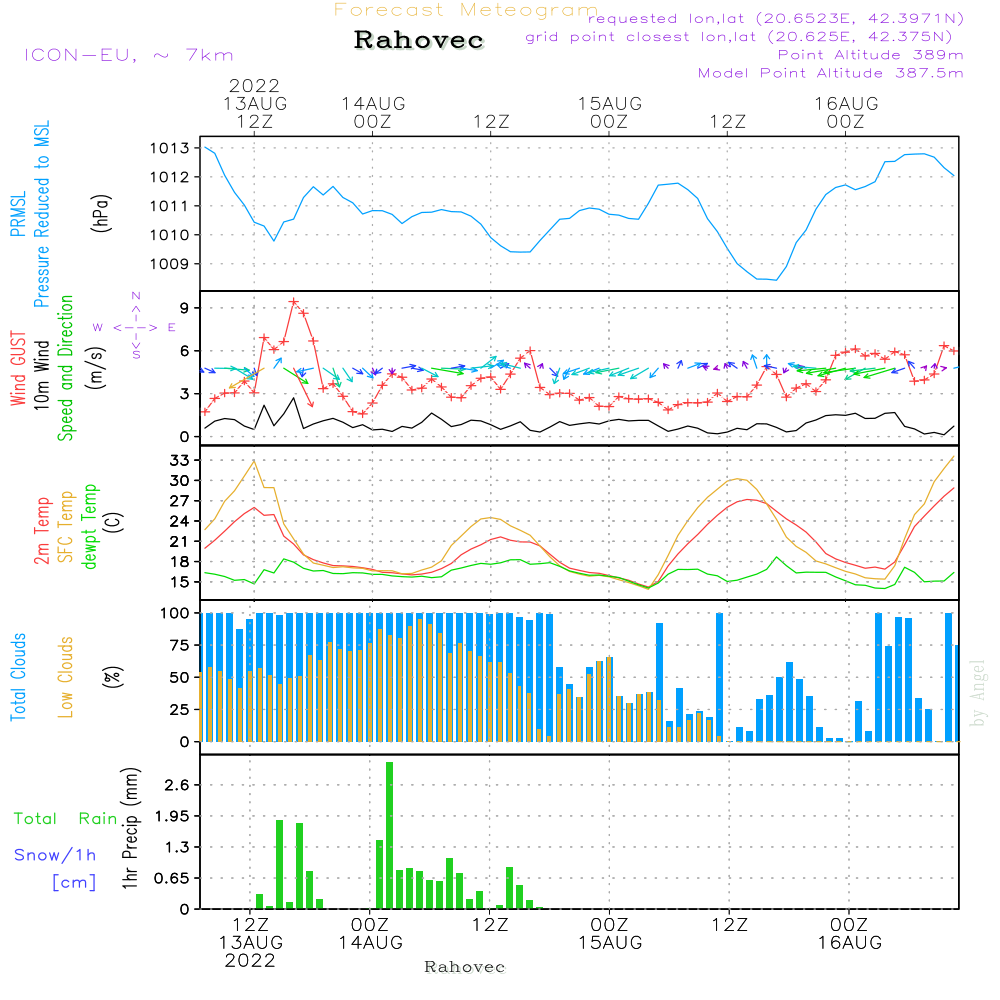Click the '[cm]' snow unit label
The width and height of the screenshot is (1000, 1000).
click(74, 882)
